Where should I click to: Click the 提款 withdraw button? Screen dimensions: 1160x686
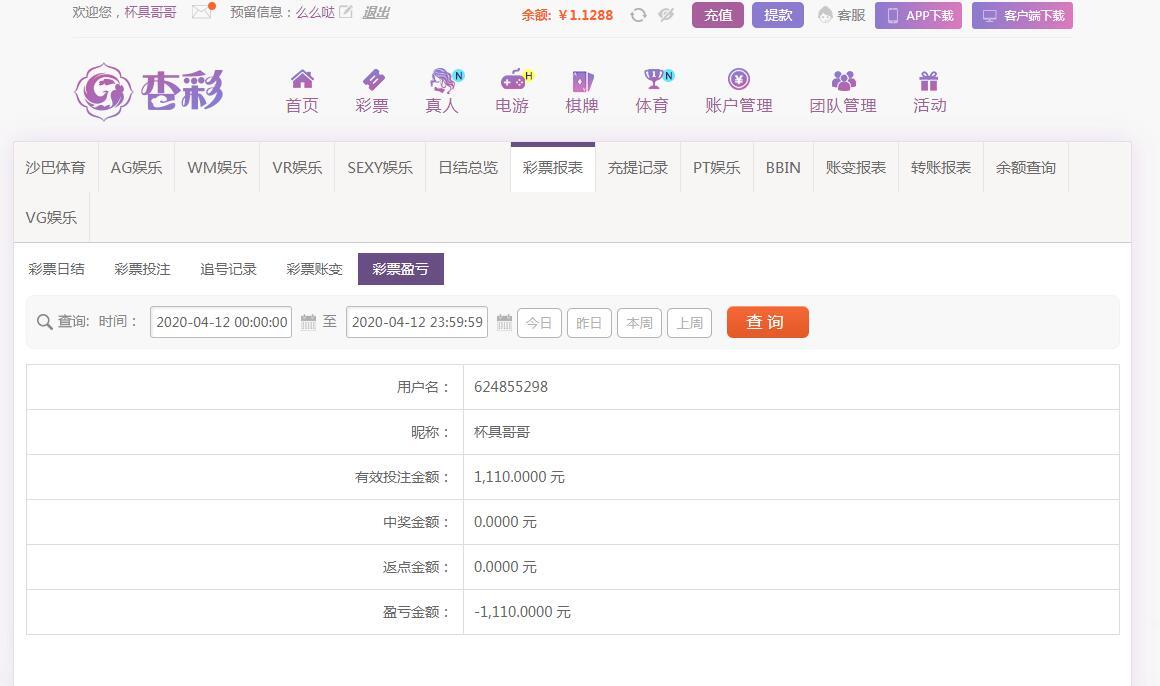pos(778,15)
